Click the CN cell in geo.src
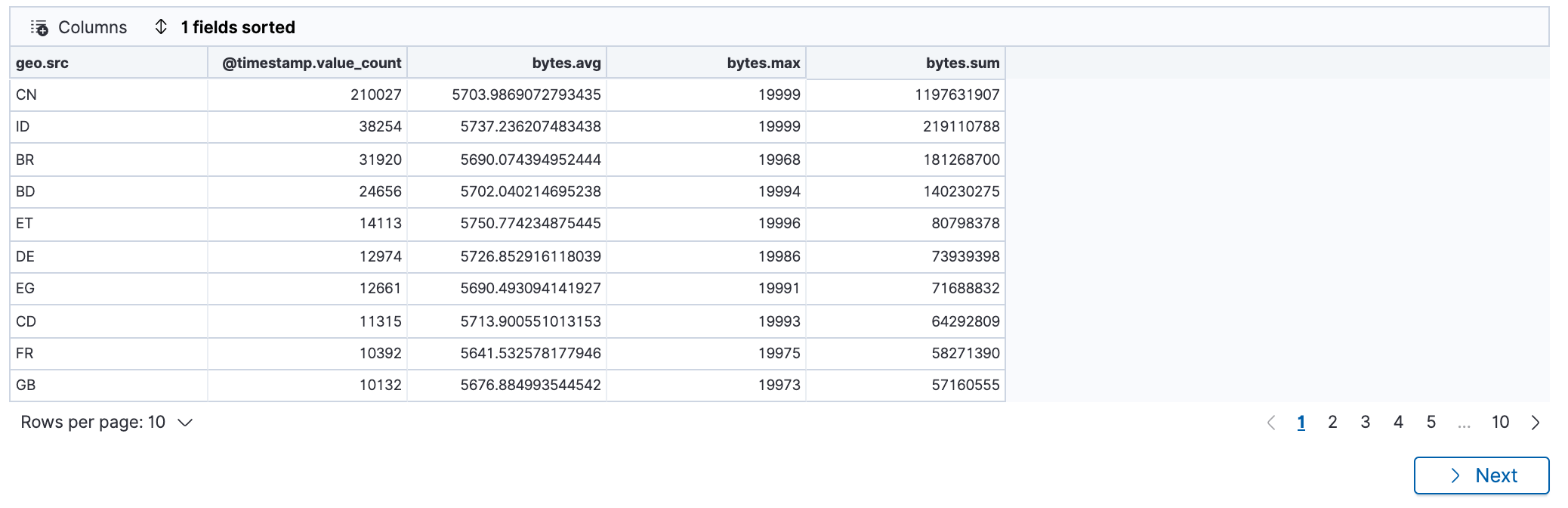 click(x=26, y=95)
